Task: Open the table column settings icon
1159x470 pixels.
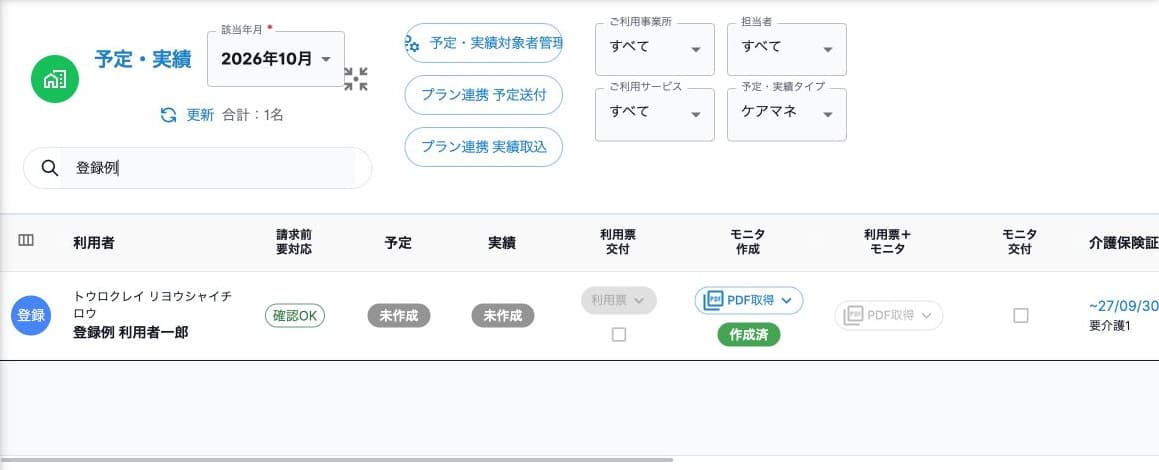Action: (26, 240)
